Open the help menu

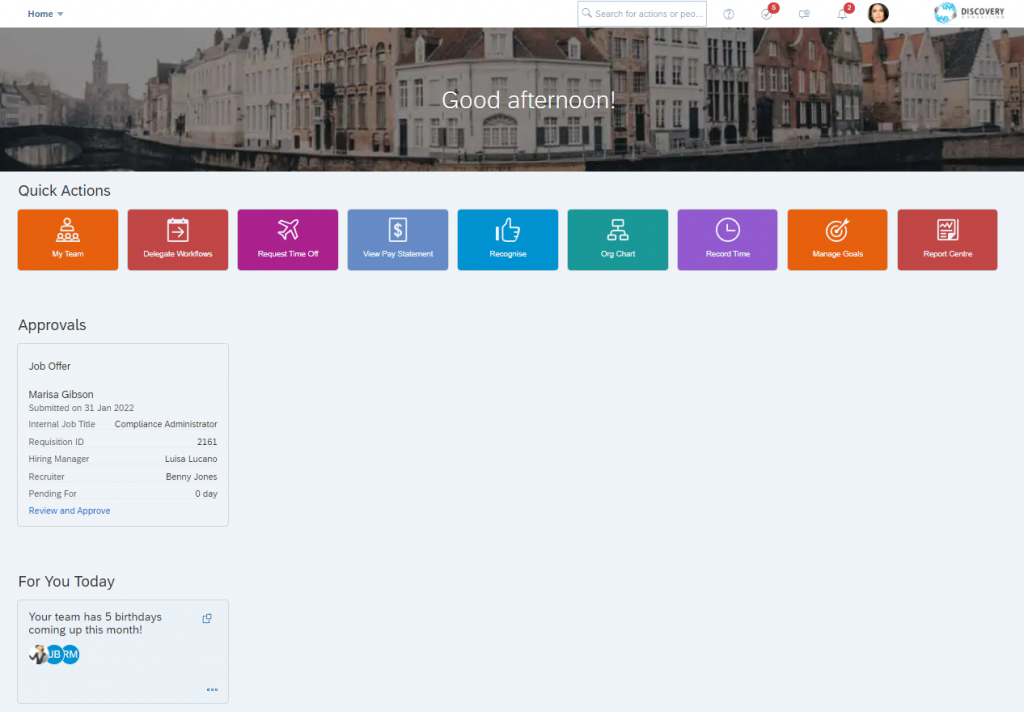tap(728, 13)
